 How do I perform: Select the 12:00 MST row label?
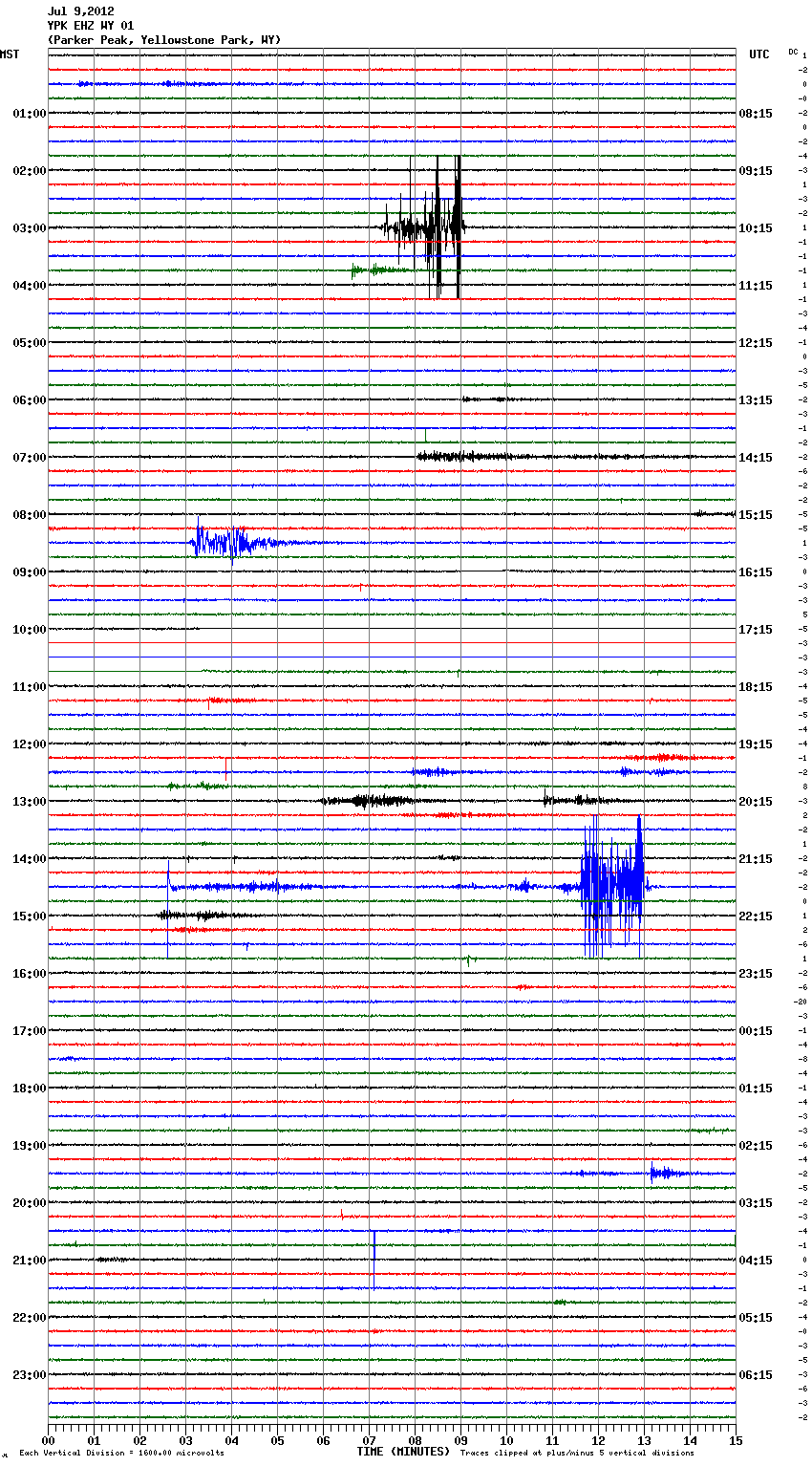click(30, 744)
